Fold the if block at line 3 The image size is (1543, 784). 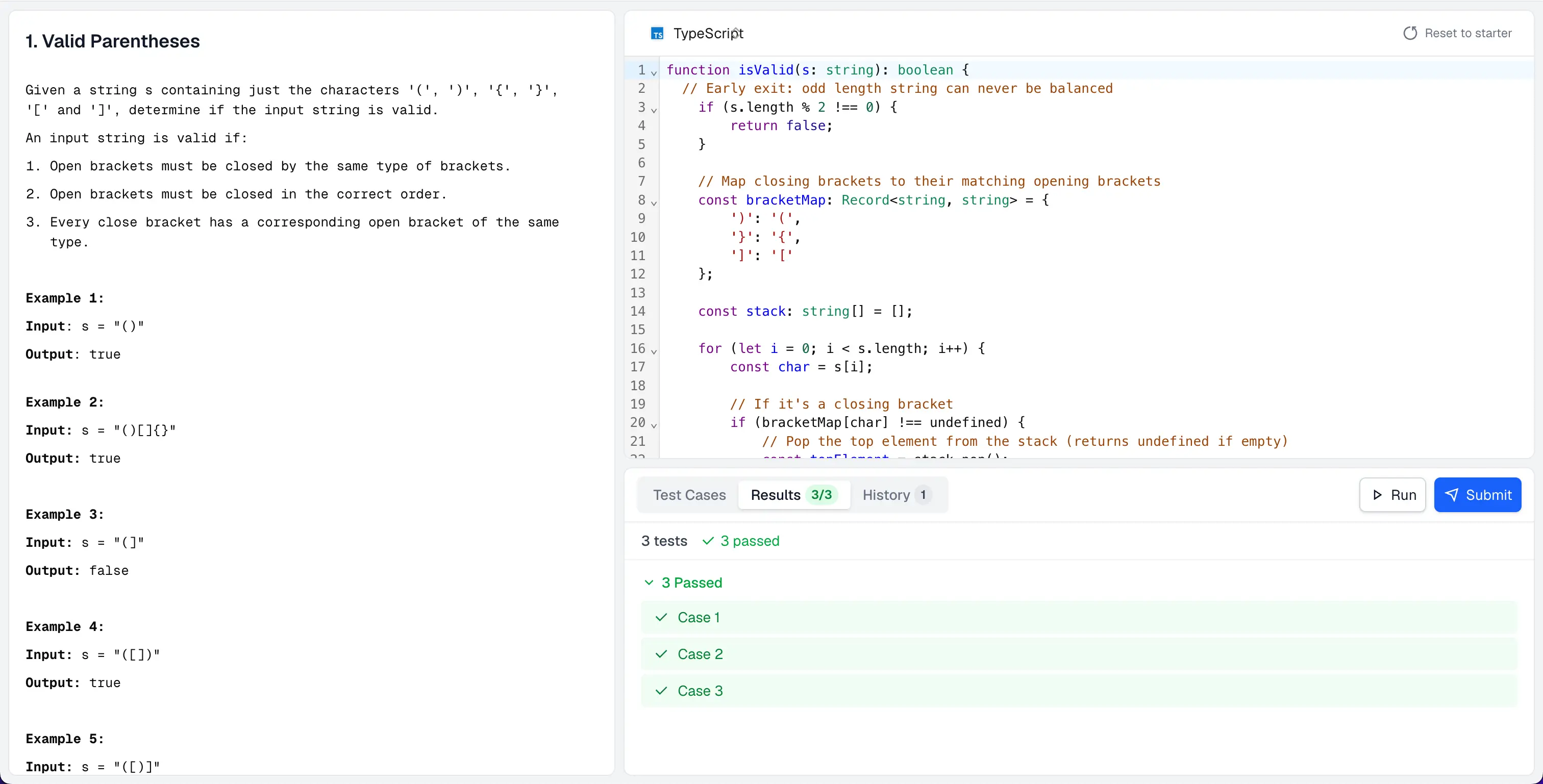coord(654,110)
